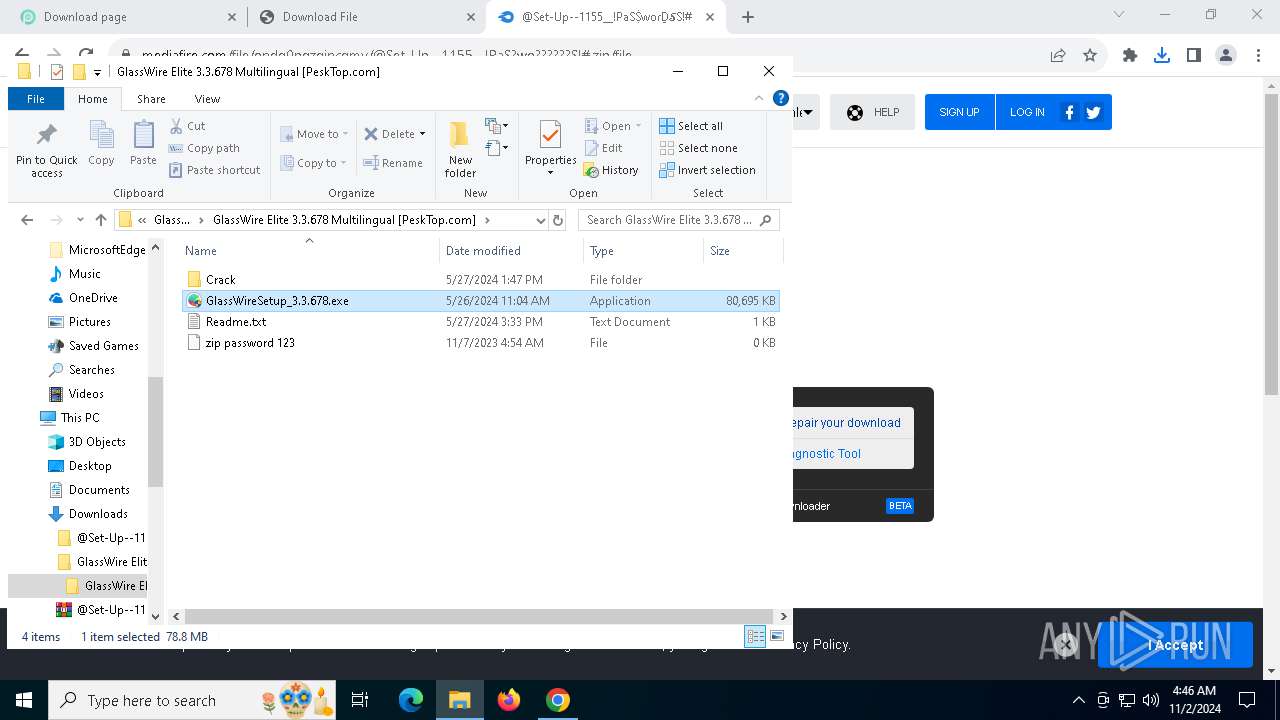The width and height of the screenshot is (1280, 720).
Task: Click the Rename ribbon button
Action: 393,163
